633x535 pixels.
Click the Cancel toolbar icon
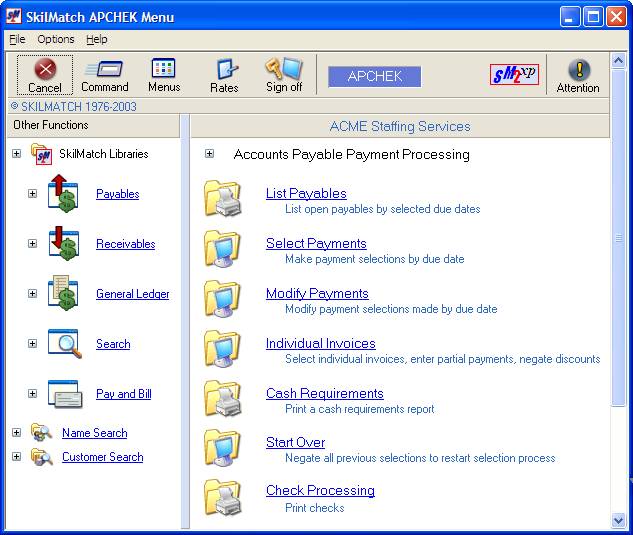tap(45, 69)
